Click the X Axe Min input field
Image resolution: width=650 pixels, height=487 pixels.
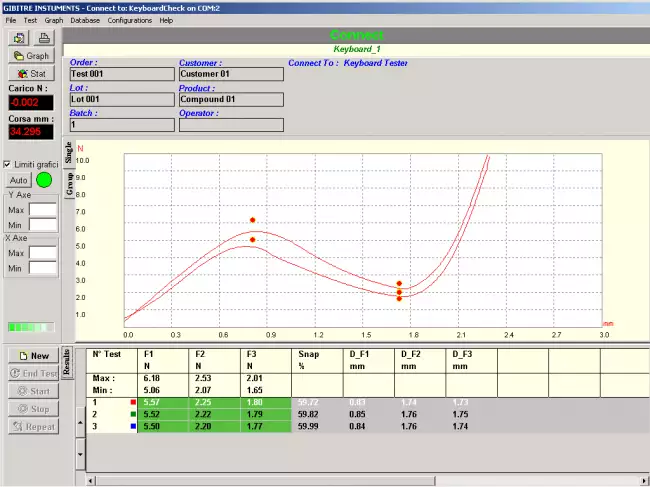point(43,268)
